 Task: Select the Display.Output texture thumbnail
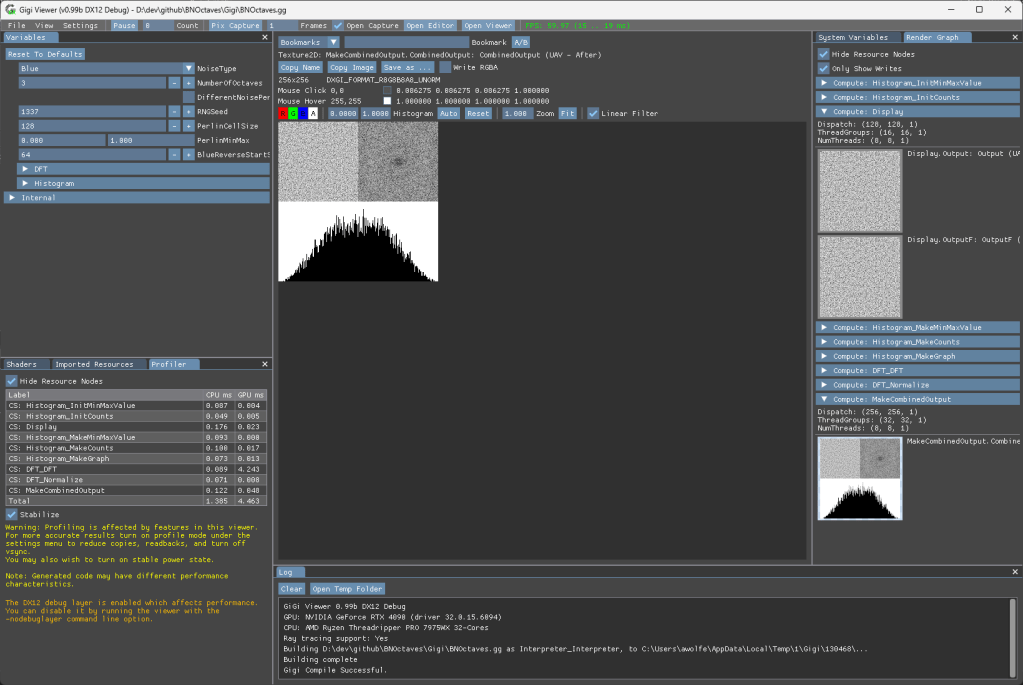[860, 190]
